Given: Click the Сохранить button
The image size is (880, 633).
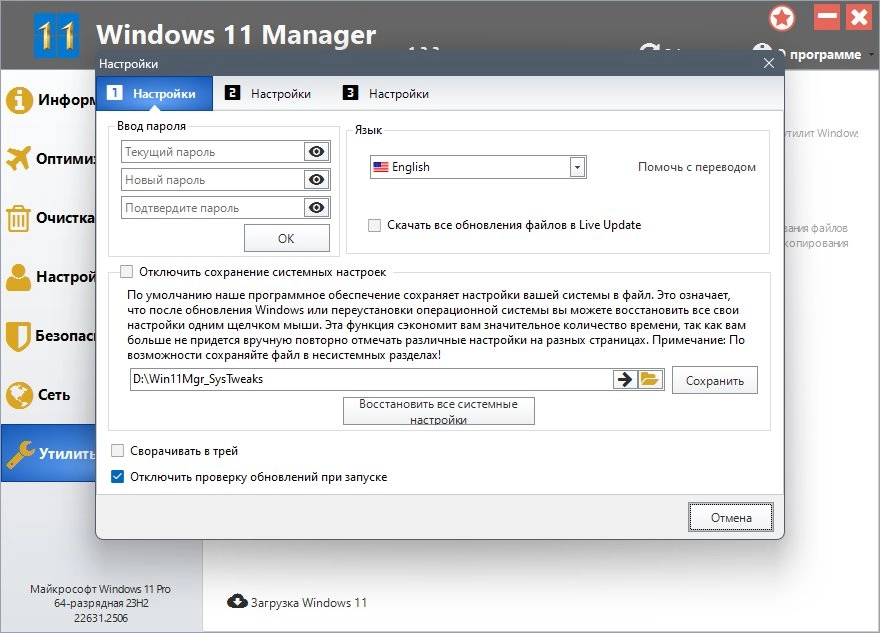Looking at the screenshot, I should [714, 380].
